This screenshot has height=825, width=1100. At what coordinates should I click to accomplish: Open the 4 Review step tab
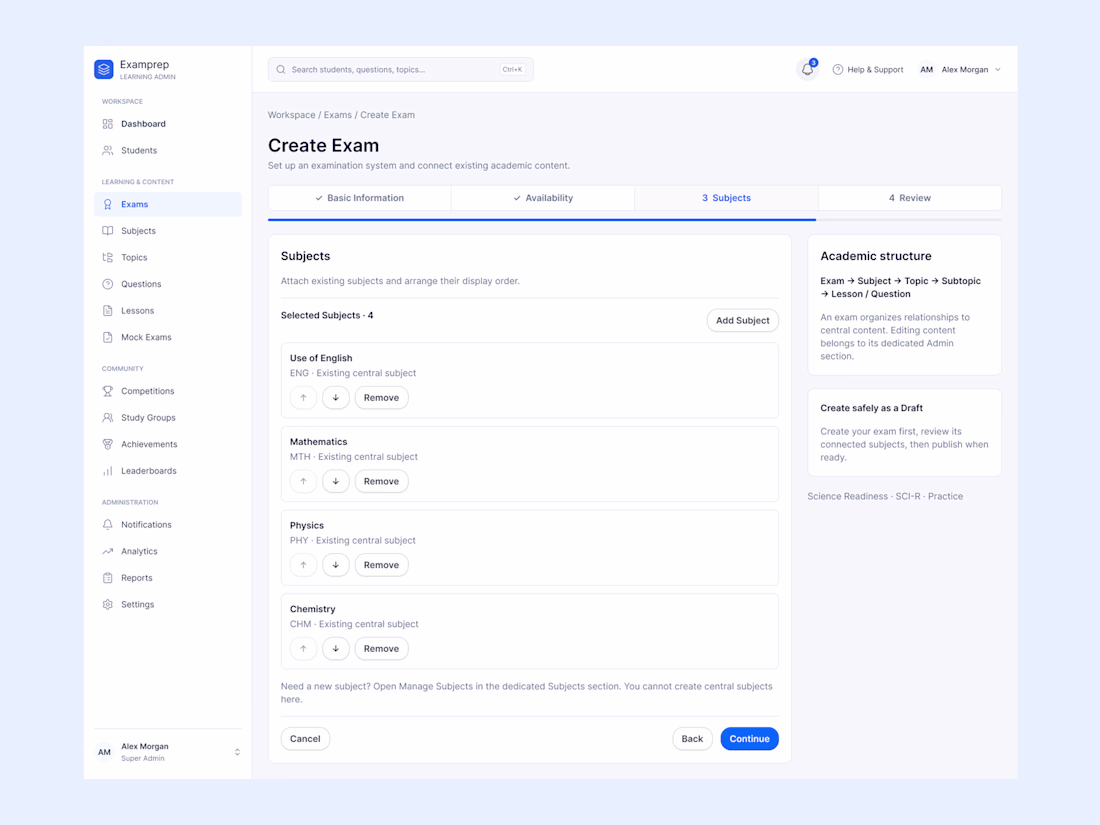(910, 198)
